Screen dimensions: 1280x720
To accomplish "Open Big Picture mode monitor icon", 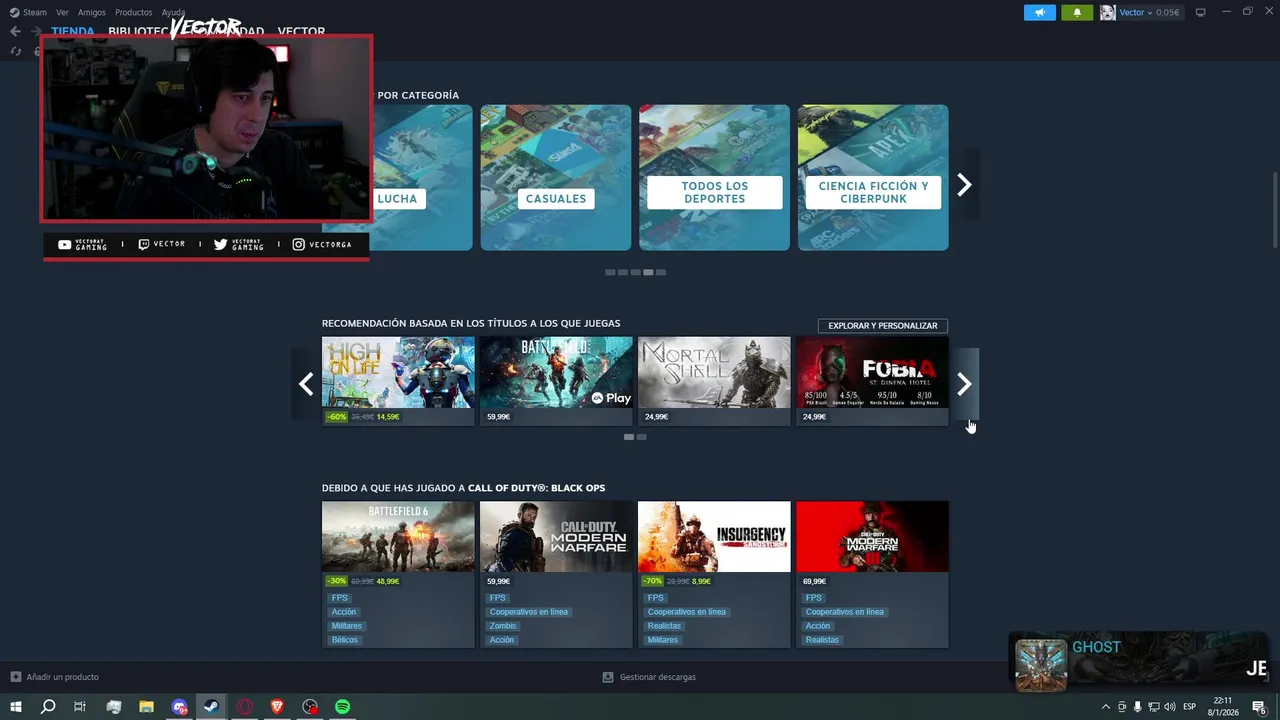I will (x=1201, y=12).
